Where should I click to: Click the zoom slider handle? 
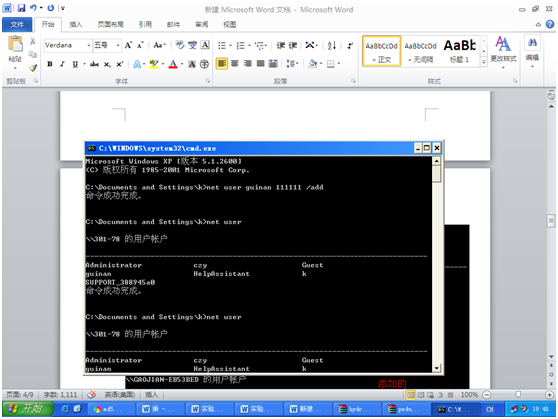click(518, 394)
